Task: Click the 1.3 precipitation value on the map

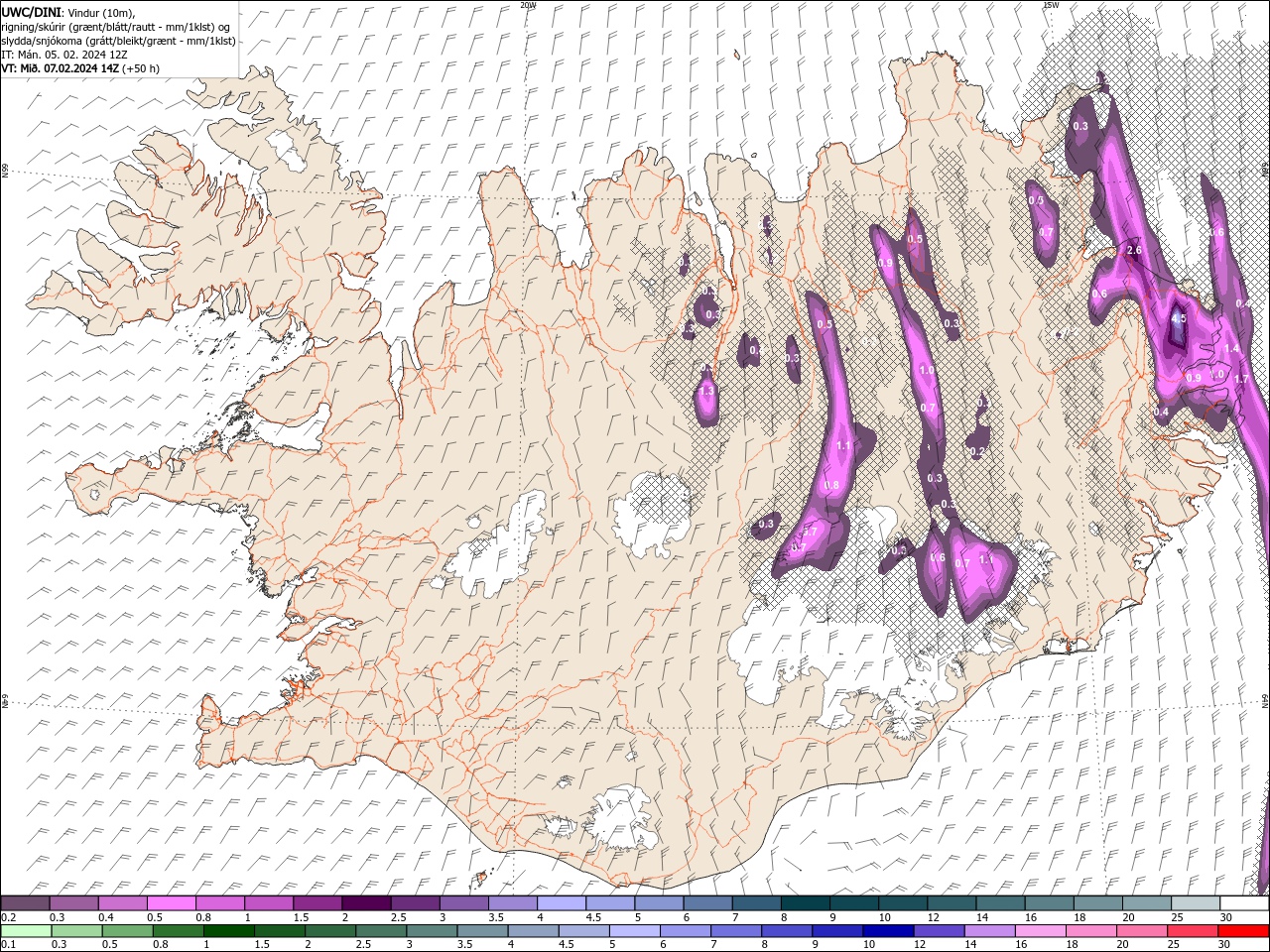Action: click(706, 392)
